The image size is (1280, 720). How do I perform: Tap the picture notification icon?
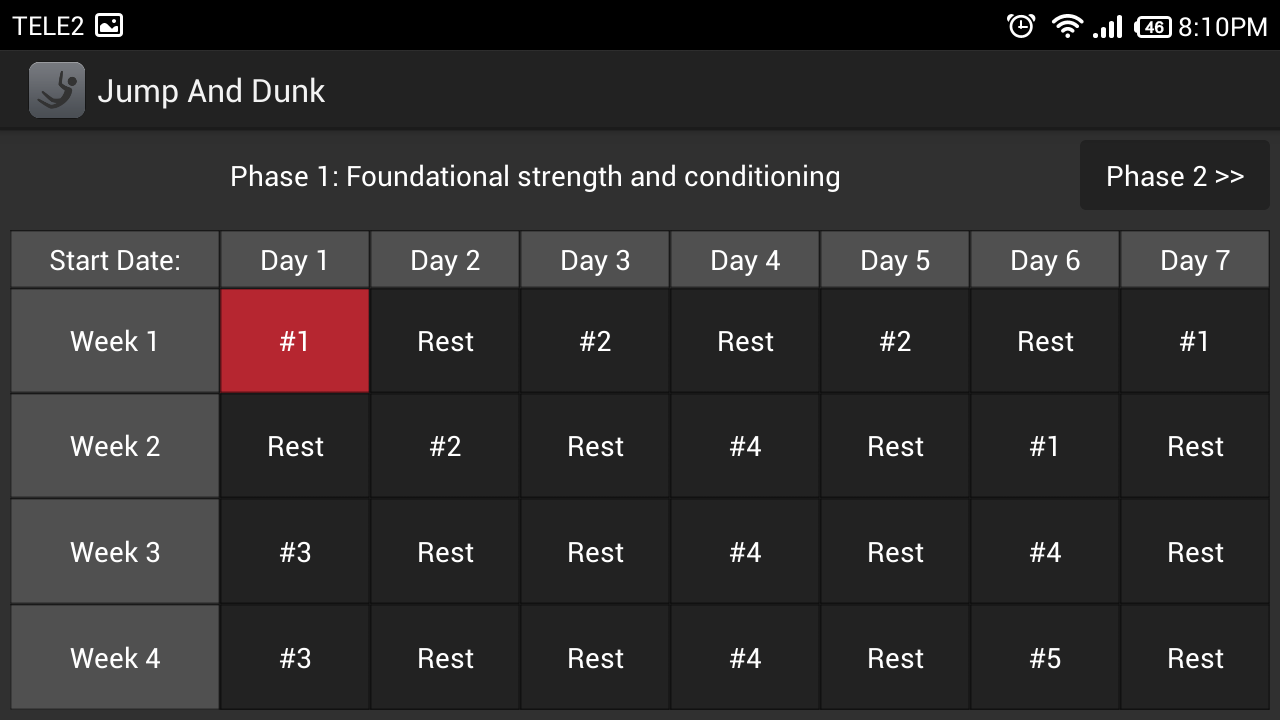(x=109, y=26)
